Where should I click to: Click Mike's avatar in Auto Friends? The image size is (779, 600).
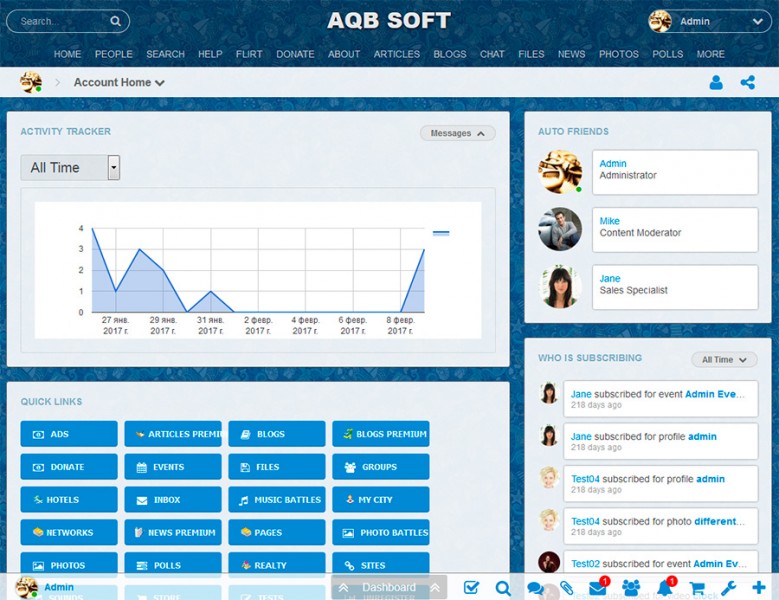click(x=560, y=229)
